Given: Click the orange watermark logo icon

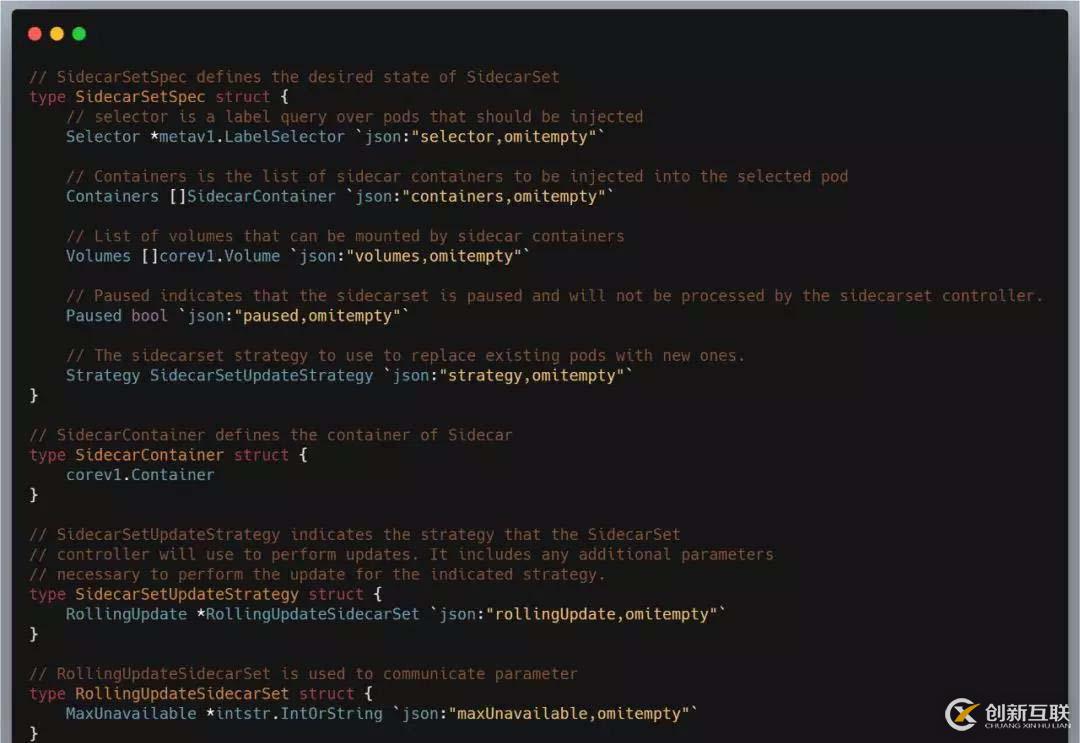Looking at the screenshot, I should tap(962, 714).
